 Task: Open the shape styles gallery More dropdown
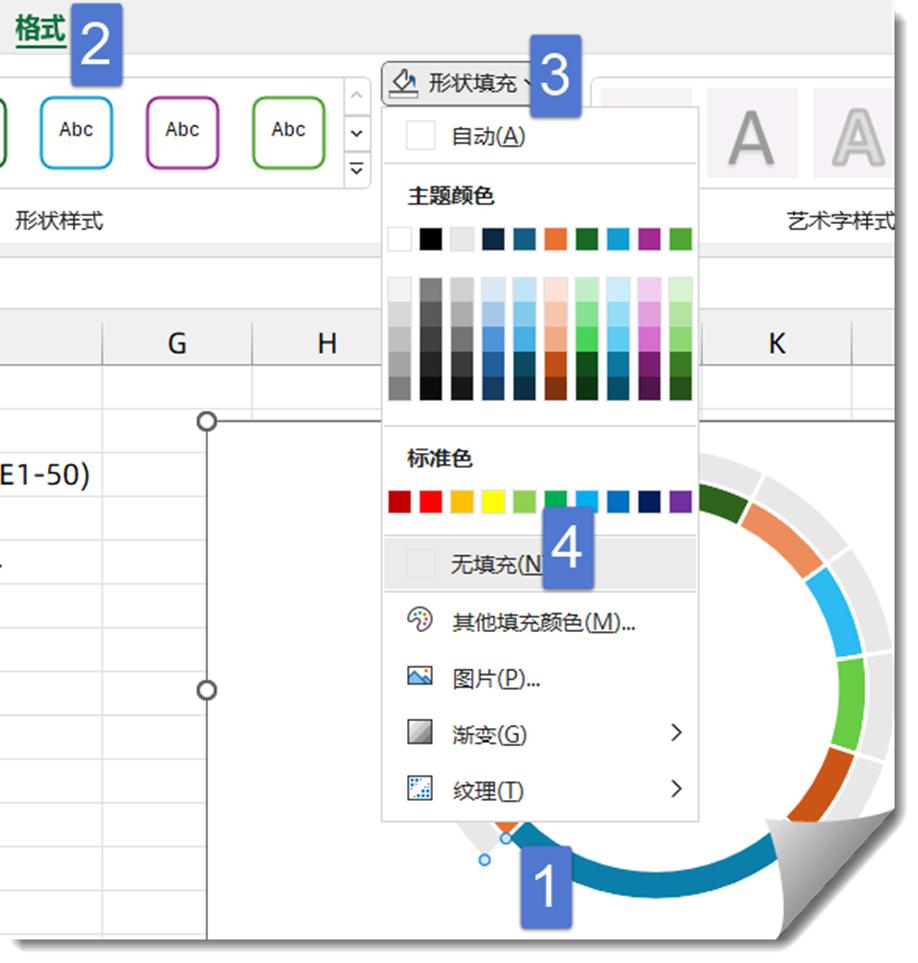click(x=357, y=169)
